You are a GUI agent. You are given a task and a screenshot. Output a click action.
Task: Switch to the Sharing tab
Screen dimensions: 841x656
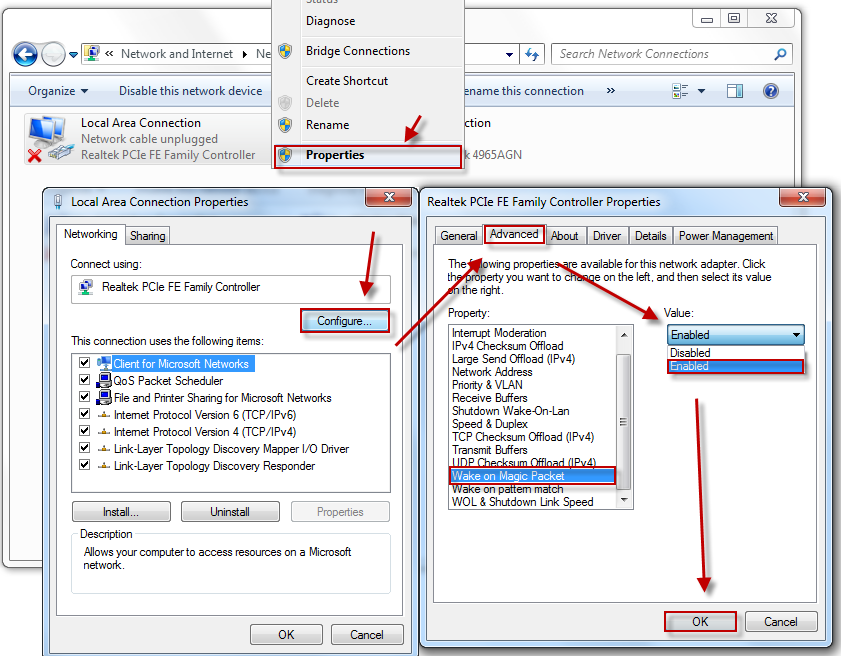[x=147, y=236]
